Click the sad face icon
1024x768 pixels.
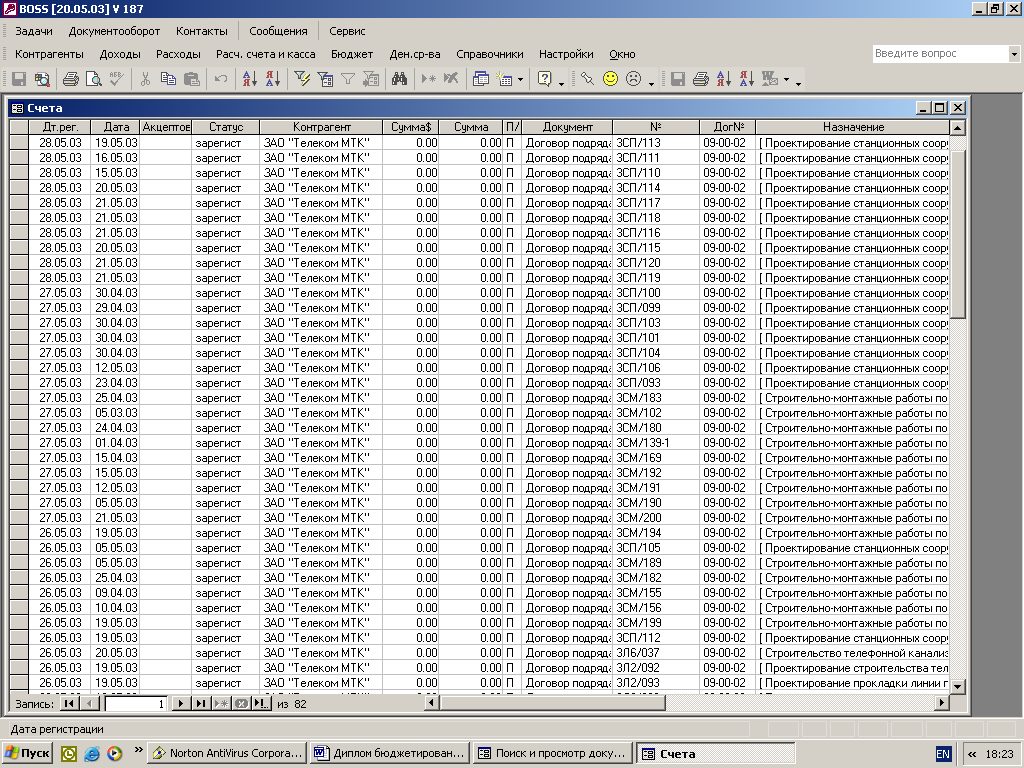coord(633,79)
